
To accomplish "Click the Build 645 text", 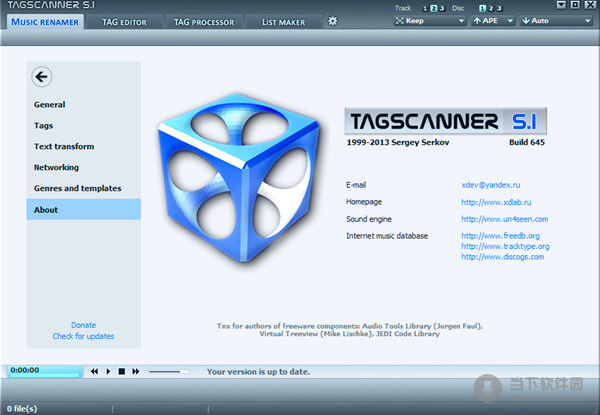I will [x=527, y=142].
